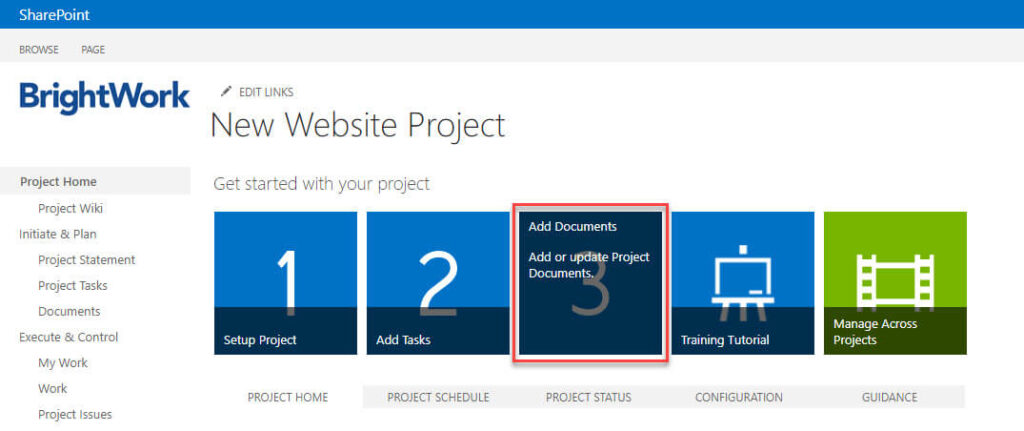Open the Training Tutorial whiteboard tile
The image size is (1024, 431).
pos(743,283)
